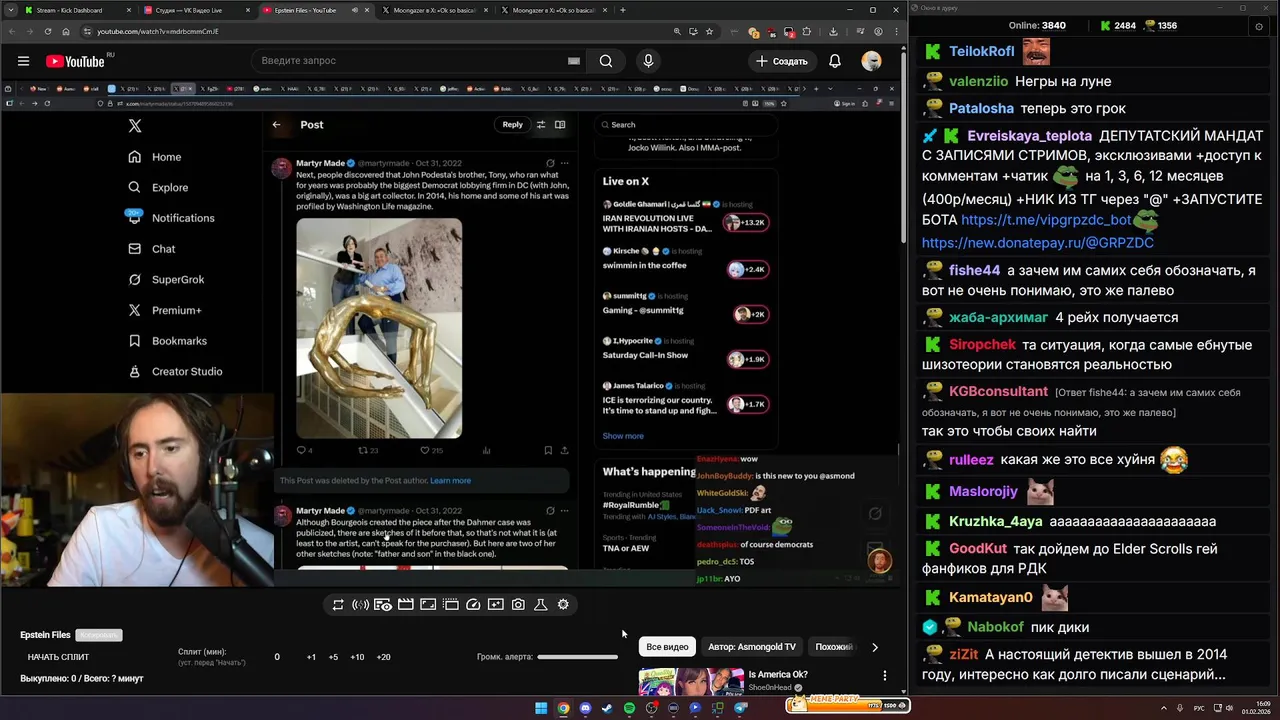1280x720 pixels.
Task: Click the aspect-ratio frame icon in player toolbar
Action: click(428, 605)
